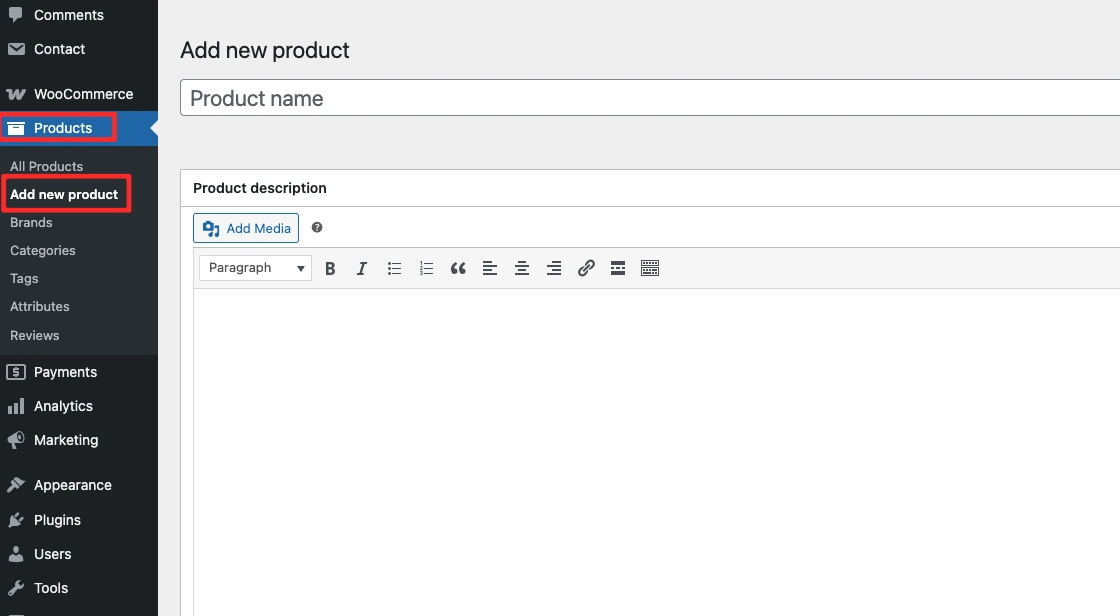The image size is (1120, 616).
Task: Click the Add Media button
Action: coord(245,228)
